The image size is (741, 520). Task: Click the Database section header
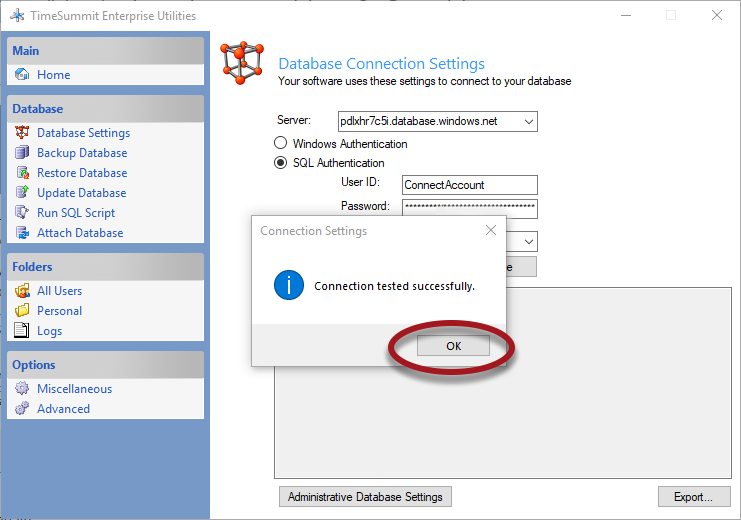click(105, 109)
